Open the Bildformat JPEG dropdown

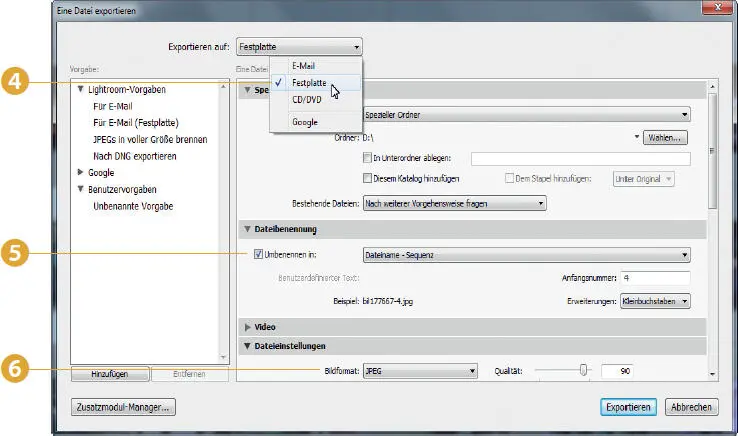420,371
